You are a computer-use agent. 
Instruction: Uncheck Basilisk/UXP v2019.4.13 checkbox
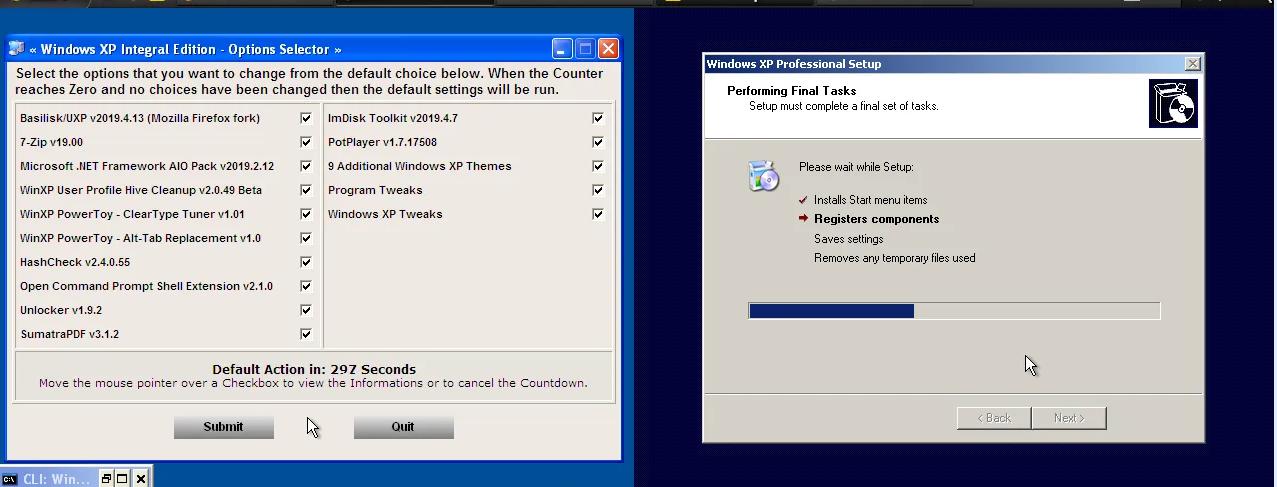(306, 118)
